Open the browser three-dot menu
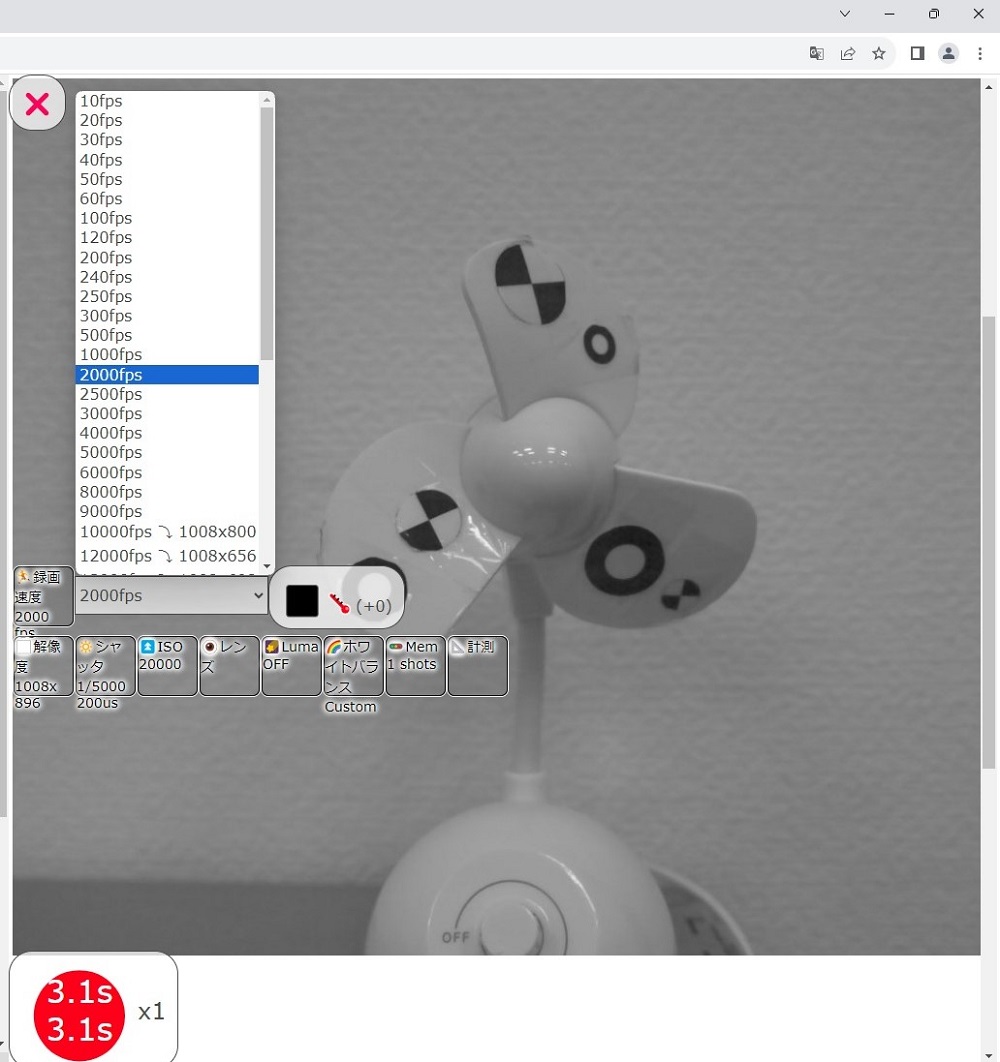1000x1062 pixels. point(980,54)
